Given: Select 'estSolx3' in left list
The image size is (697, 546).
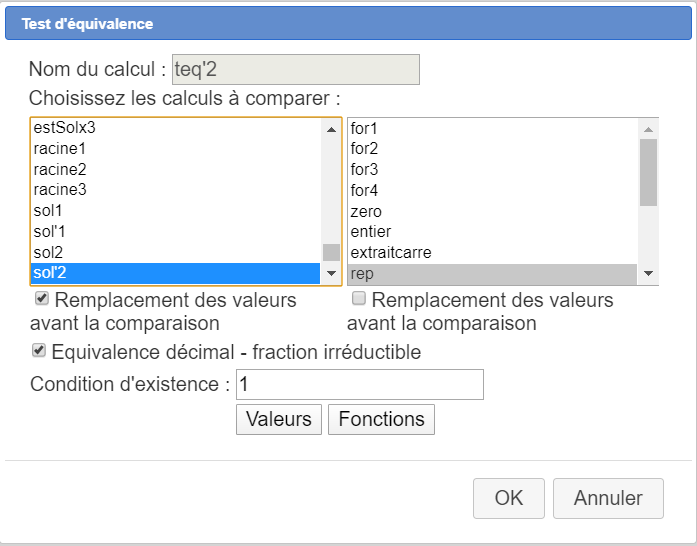Looking at the screenshot, I should 64,128.
